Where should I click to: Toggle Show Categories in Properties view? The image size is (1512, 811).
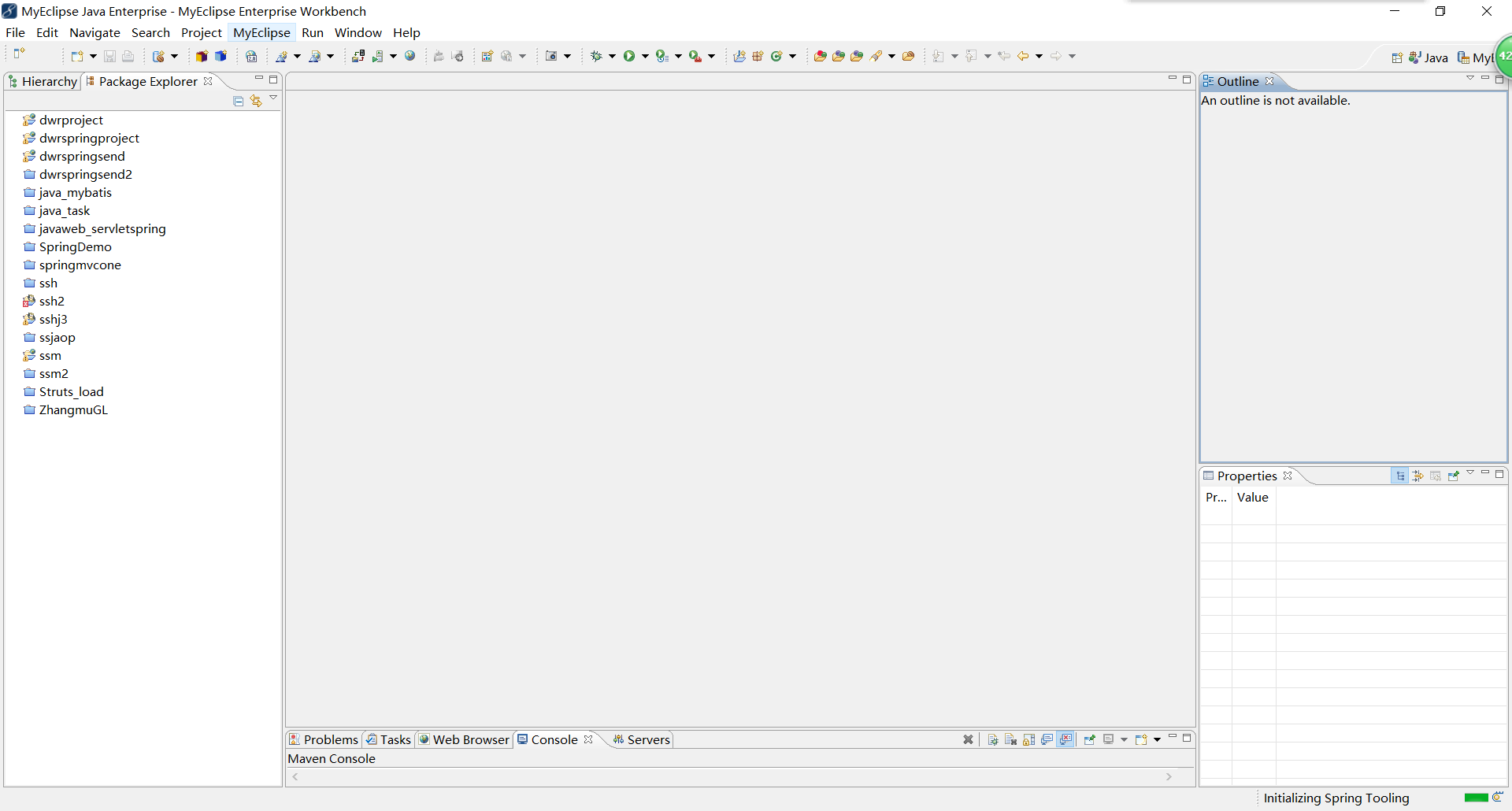click(1400, 476)
